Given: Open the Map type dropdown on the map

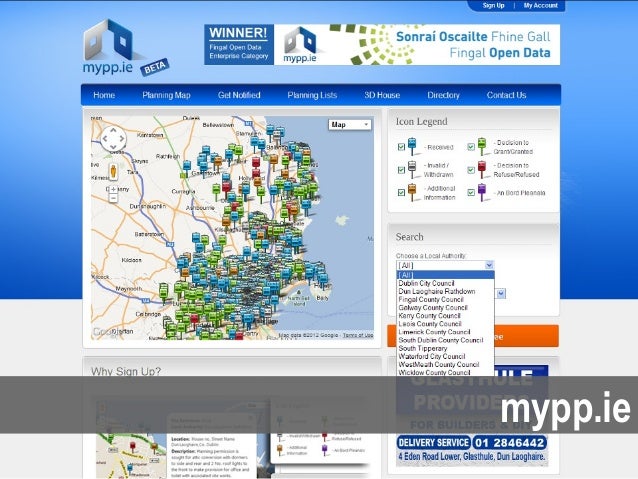Looking at the screenshot, I should point(350,125).
